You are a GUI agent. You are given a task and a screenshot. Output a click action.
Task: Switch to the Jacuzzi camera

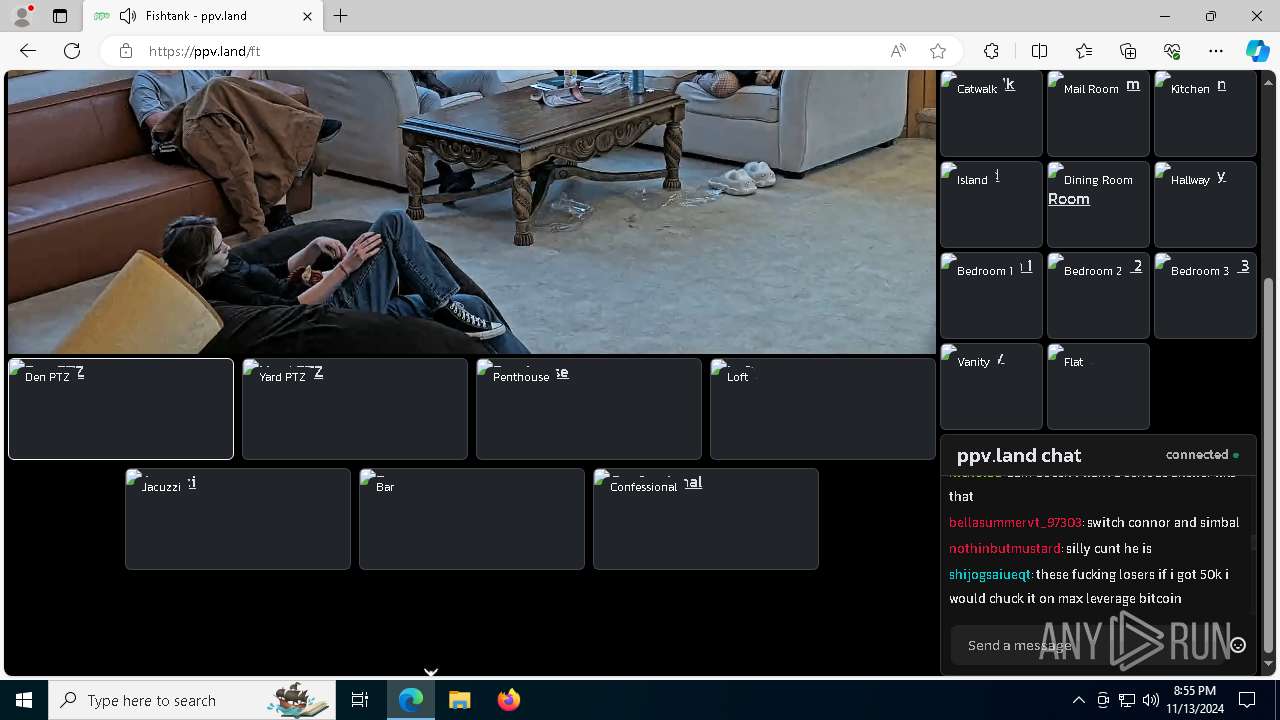click(238, 519)
